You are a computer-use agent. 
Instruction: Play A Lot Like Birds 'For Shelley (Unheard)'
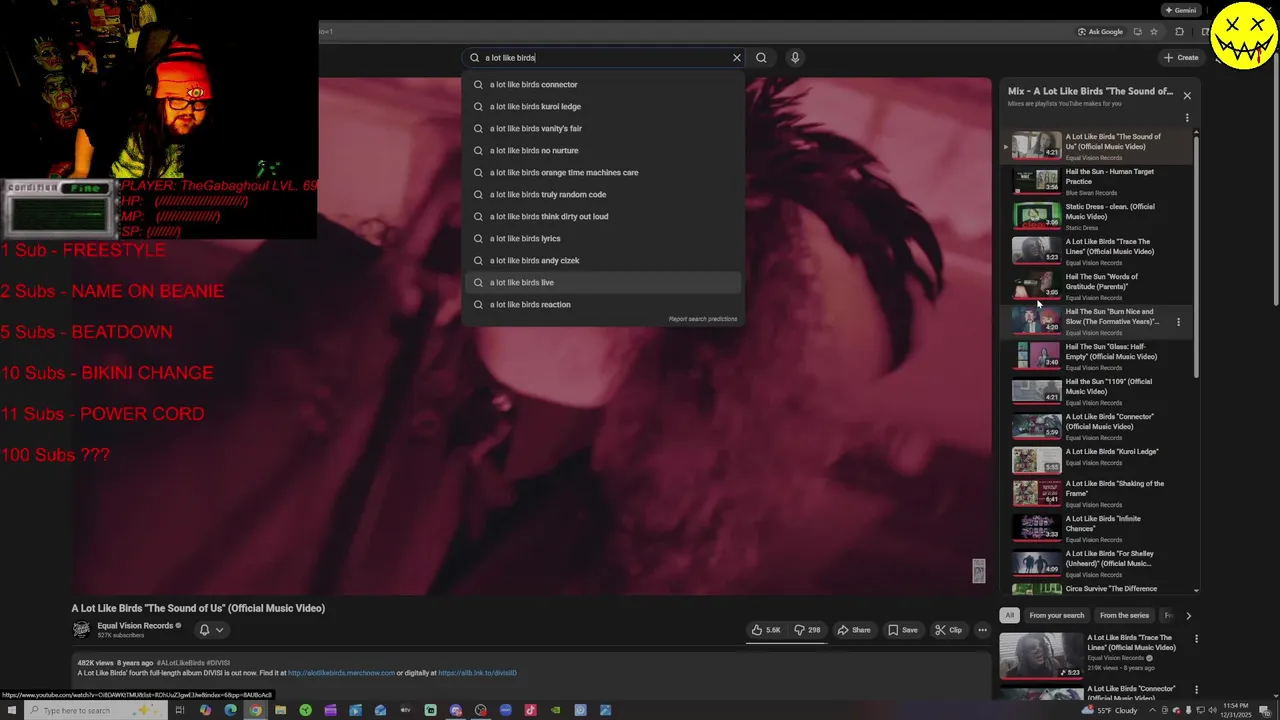click(1095, 563)
